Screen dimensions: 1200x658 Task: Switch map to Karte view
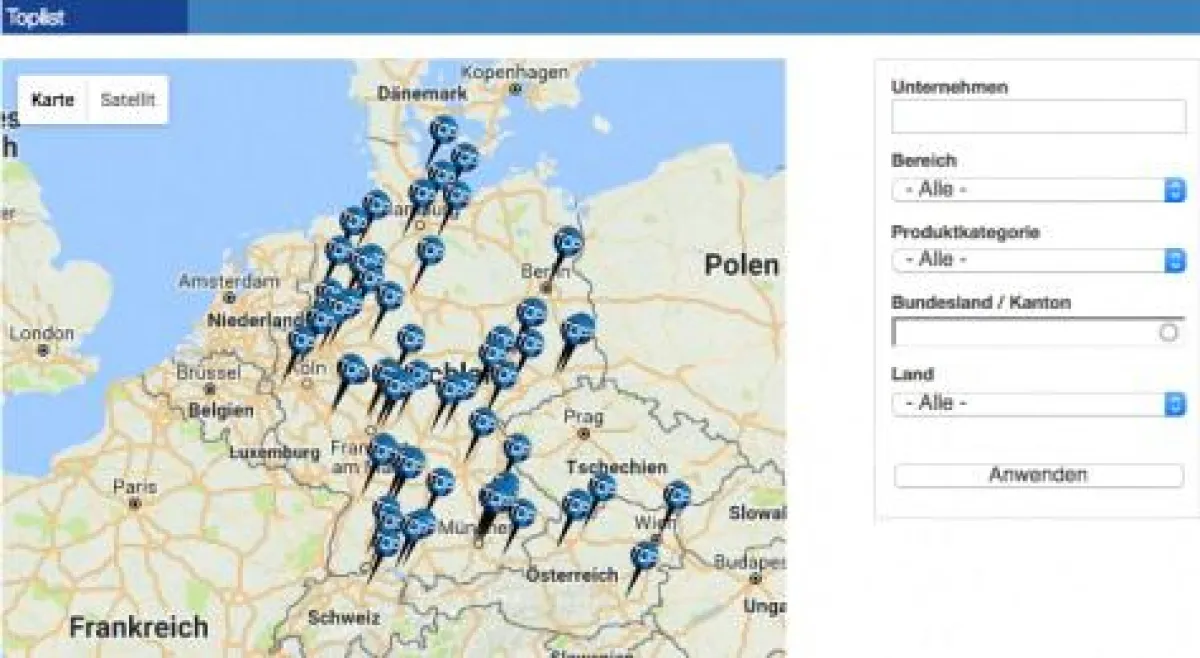pyautogui.click(x=53, y=100)
